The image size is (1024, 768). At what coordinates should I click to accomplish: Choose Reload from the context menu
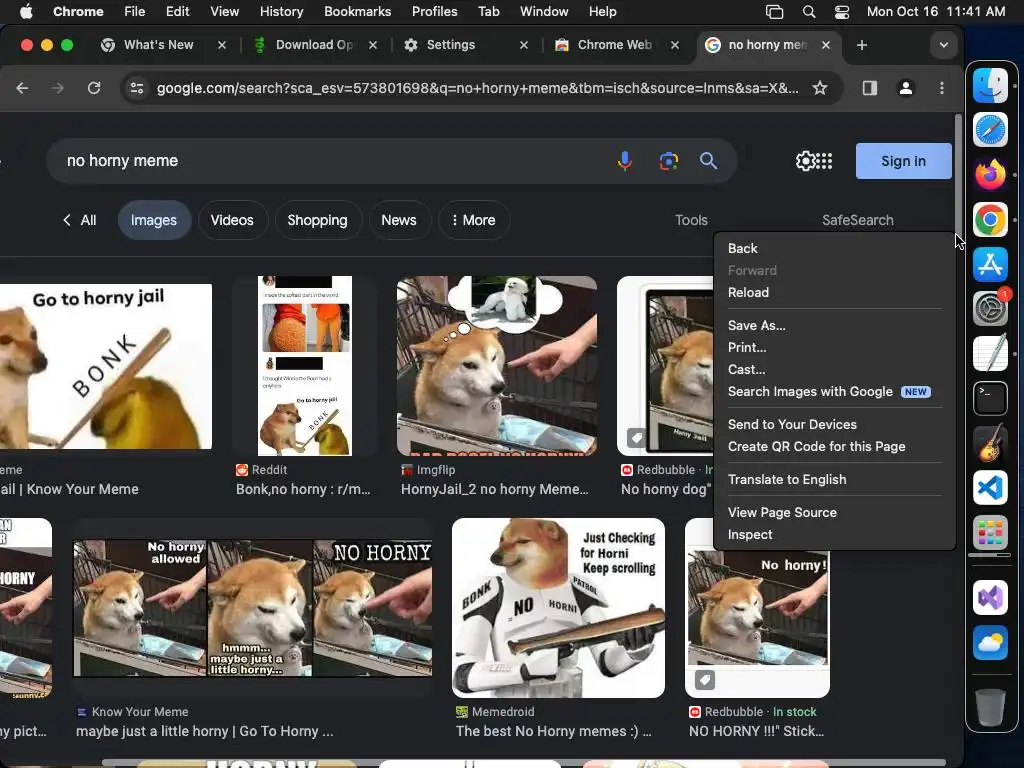tap(835, 293)
